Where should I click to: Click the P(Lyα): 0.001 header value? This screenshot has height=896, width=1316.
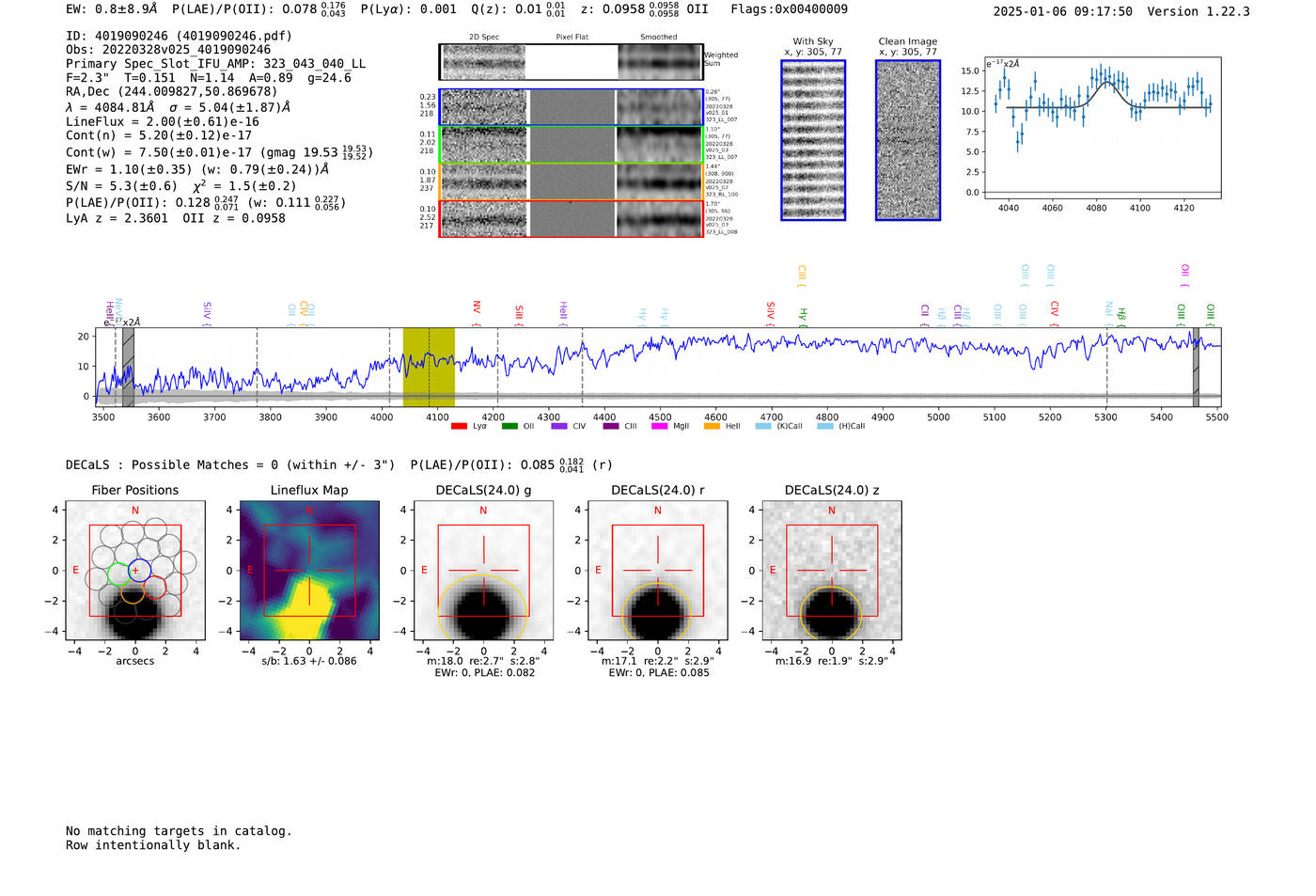tap(409, 9)
